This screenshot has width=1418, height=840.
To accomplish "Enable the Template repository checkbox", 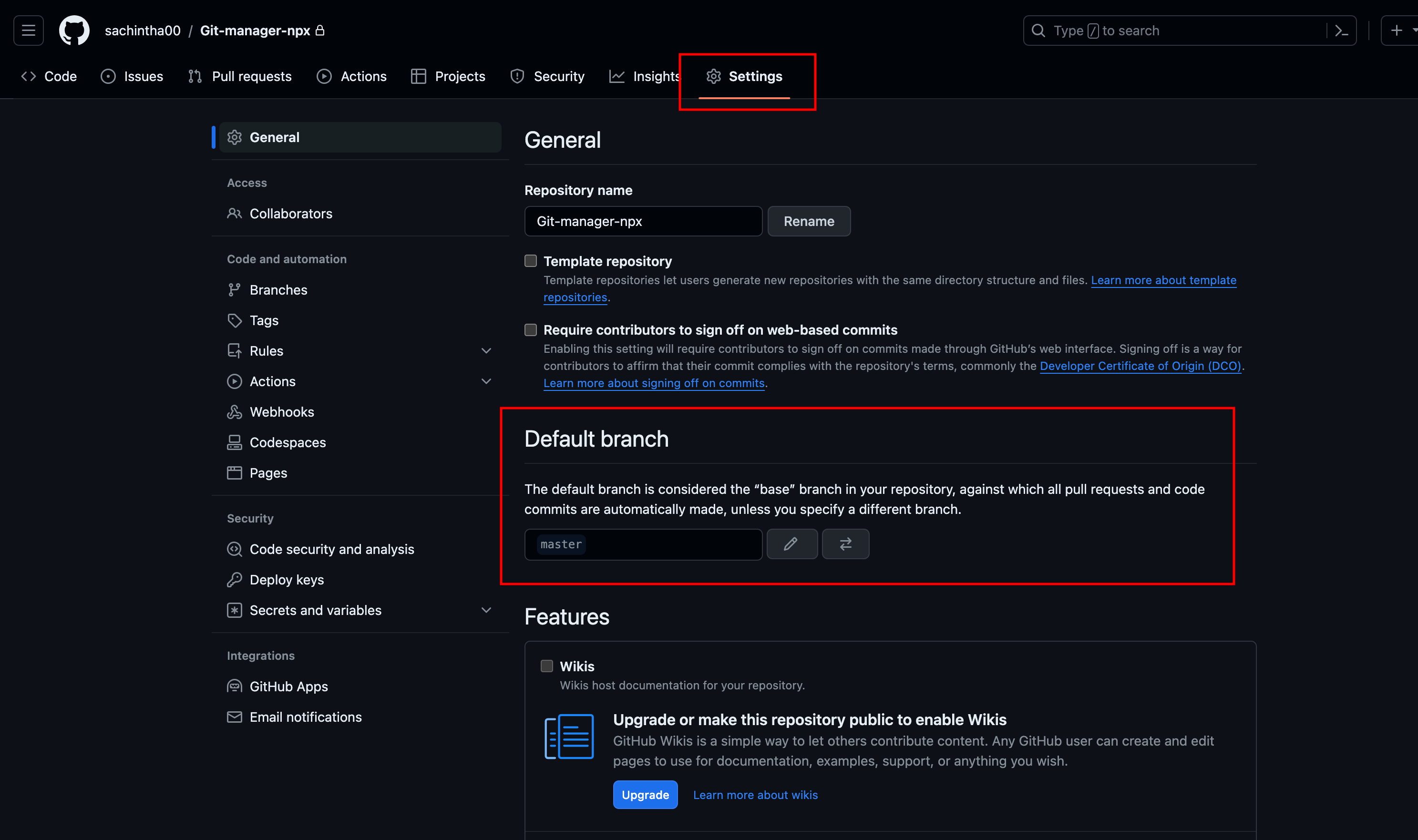I will click(530, 261).
